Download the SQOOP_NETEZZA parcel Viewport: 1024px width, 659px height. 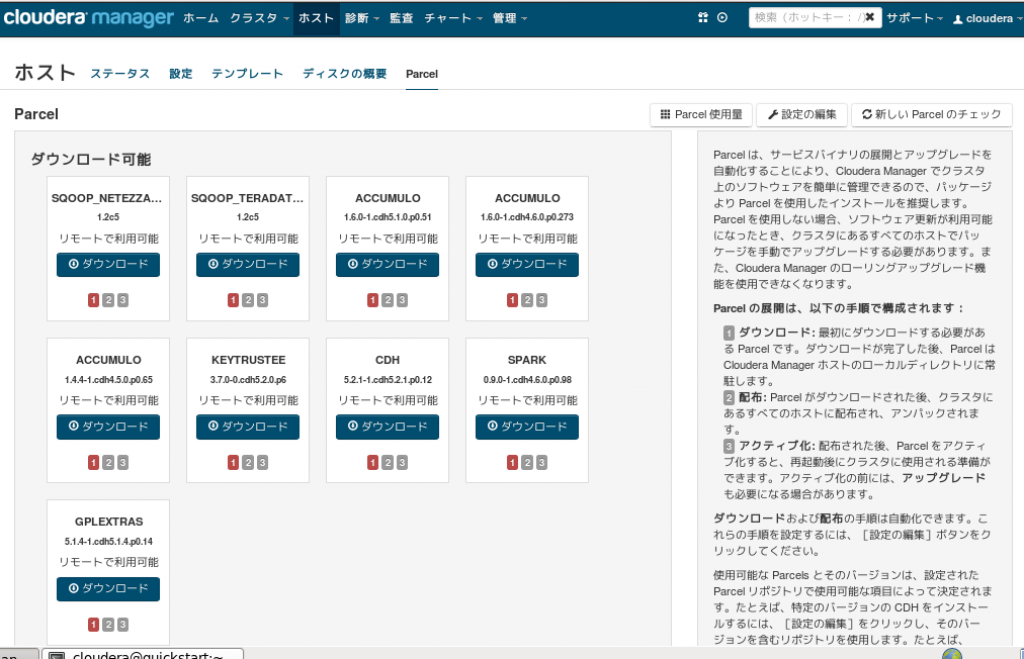(x=108, y=265)
